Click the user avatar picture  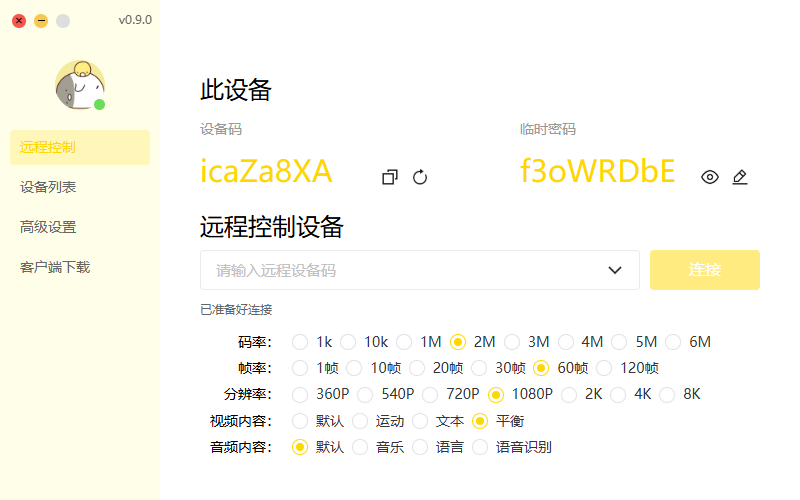point(80,85)
